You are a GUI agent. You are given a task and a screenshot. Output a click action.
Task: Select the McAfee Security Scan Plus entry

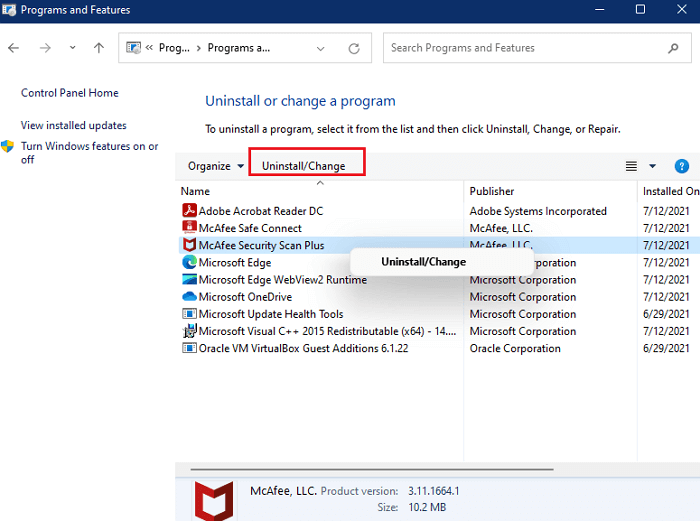(x=261, y=245)
